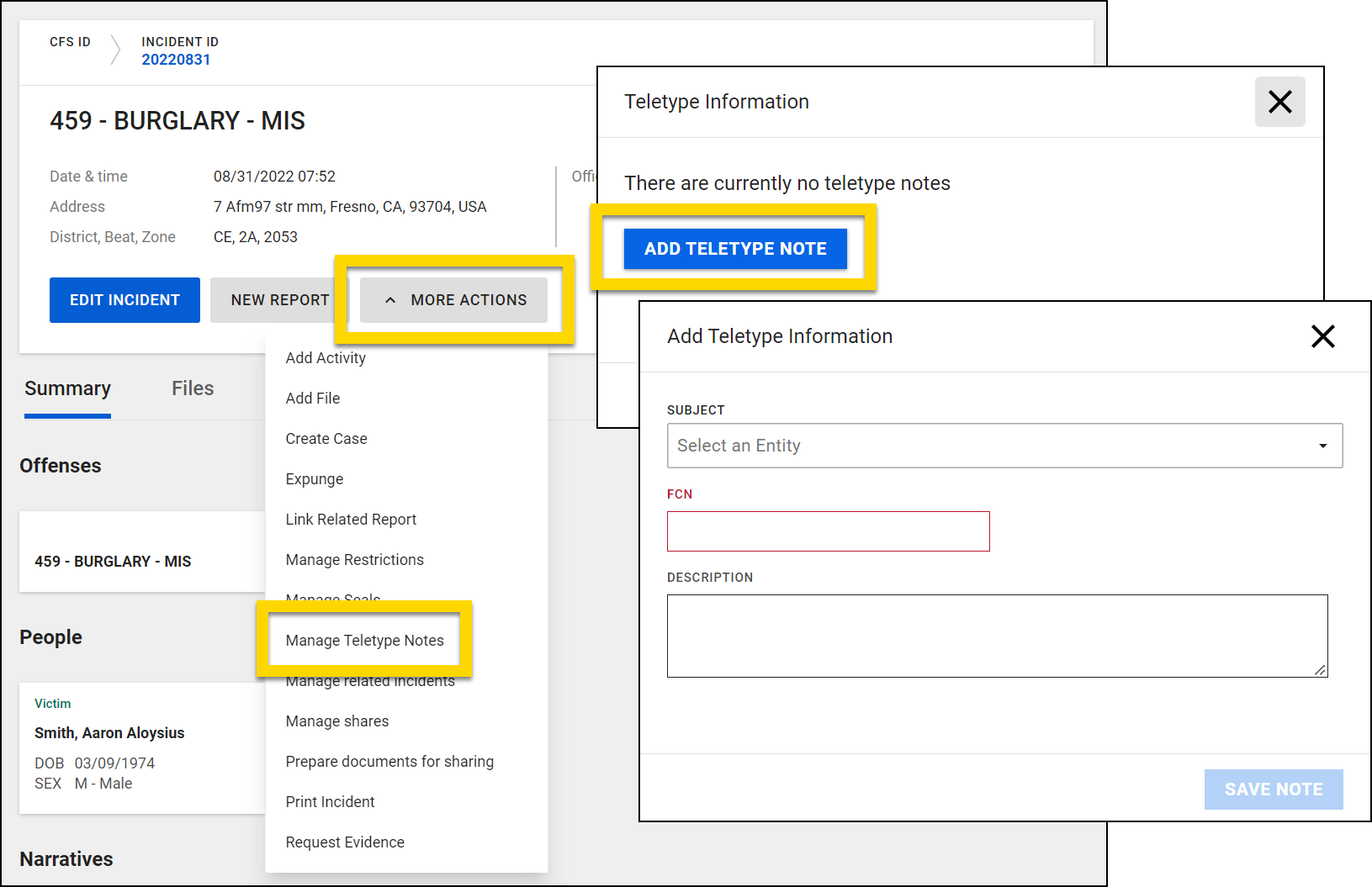The width and height of the screenshot is (1372, 887).
Task: Click the address 7 Afm97 str mm, Fresno
Action: pos(350,207)
